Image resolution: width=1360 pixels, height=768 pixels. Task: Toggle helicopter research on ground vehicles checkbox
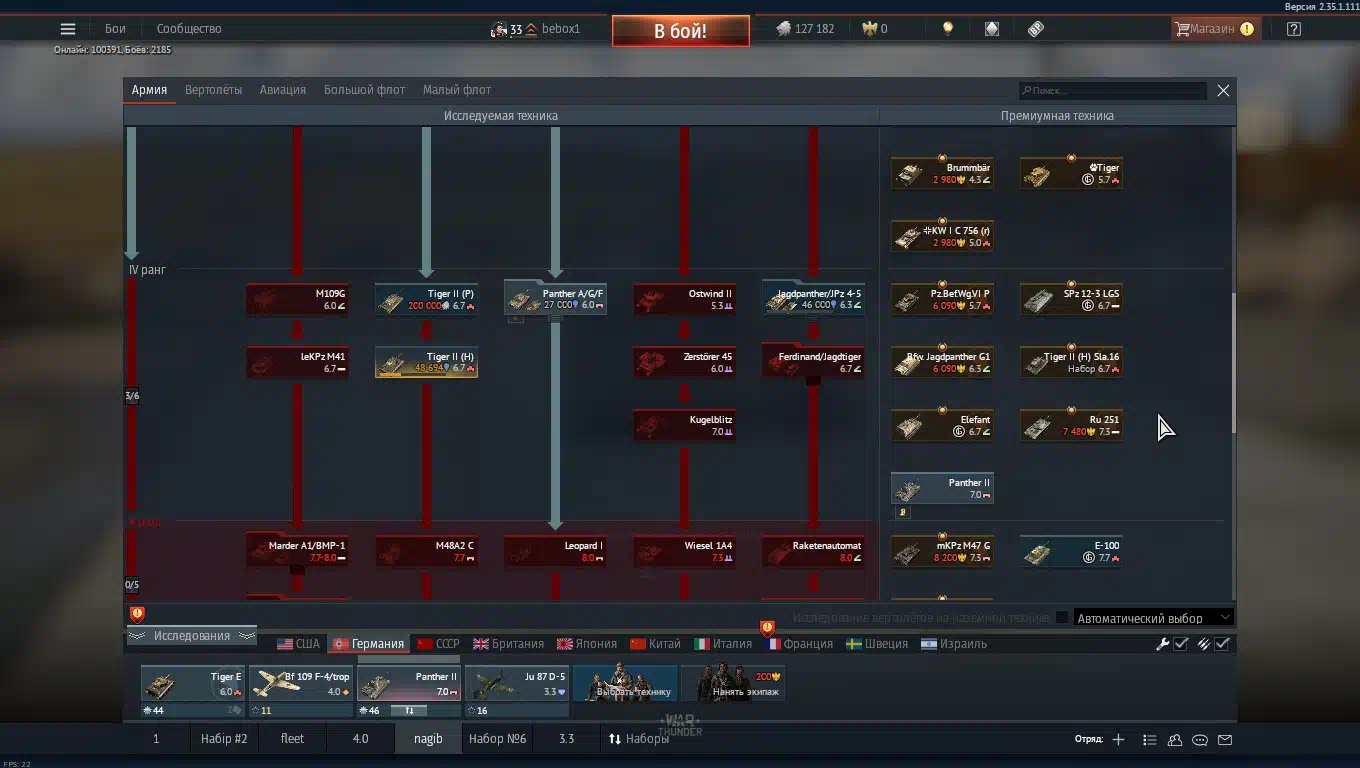pyautogui.click(x=1062, y=618)
